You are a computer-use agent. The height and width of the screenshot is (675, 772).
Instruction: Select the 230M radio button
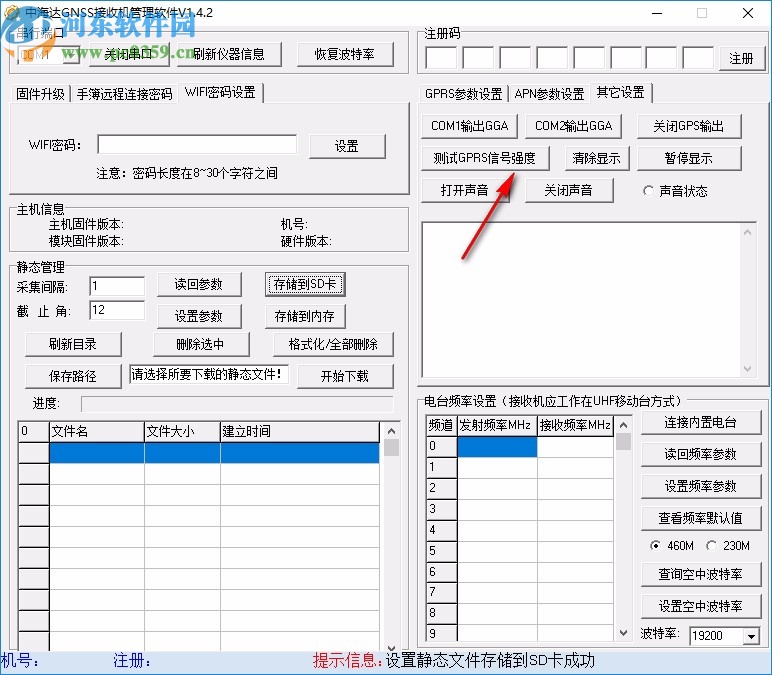711,546
